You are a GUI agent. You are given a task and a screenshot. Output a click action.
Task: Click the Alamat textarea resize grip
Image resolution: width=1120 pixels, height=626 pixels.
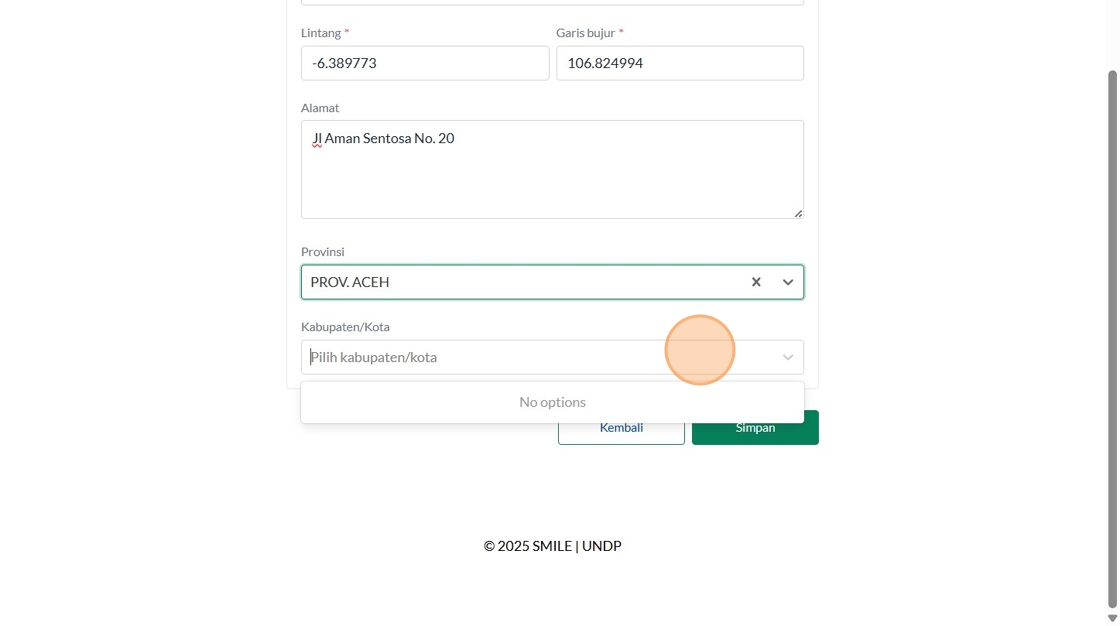tap(798, 213)
